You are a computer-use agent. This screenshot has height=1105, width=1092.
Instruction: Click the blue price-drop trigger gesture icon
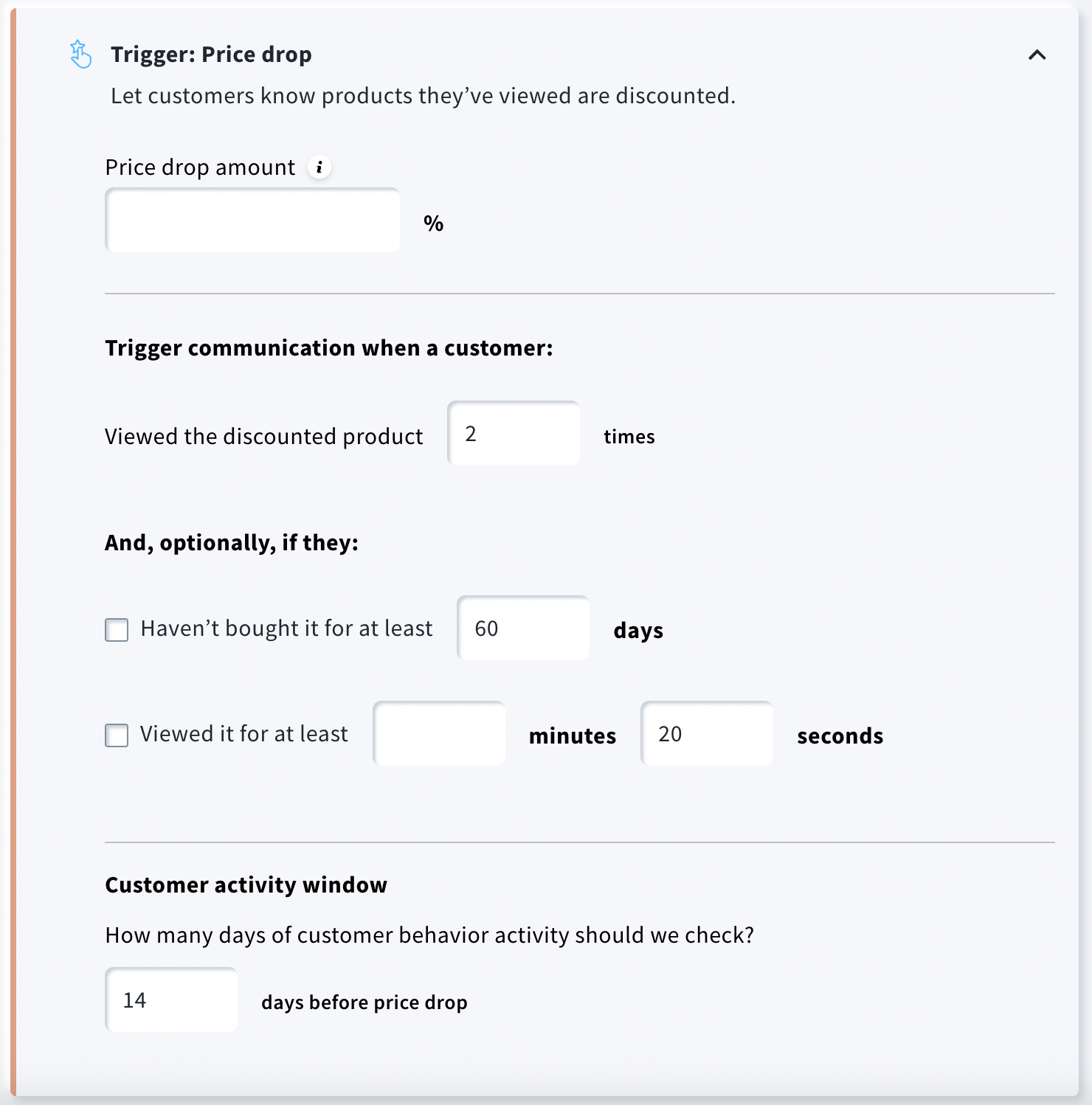[81, 54]
